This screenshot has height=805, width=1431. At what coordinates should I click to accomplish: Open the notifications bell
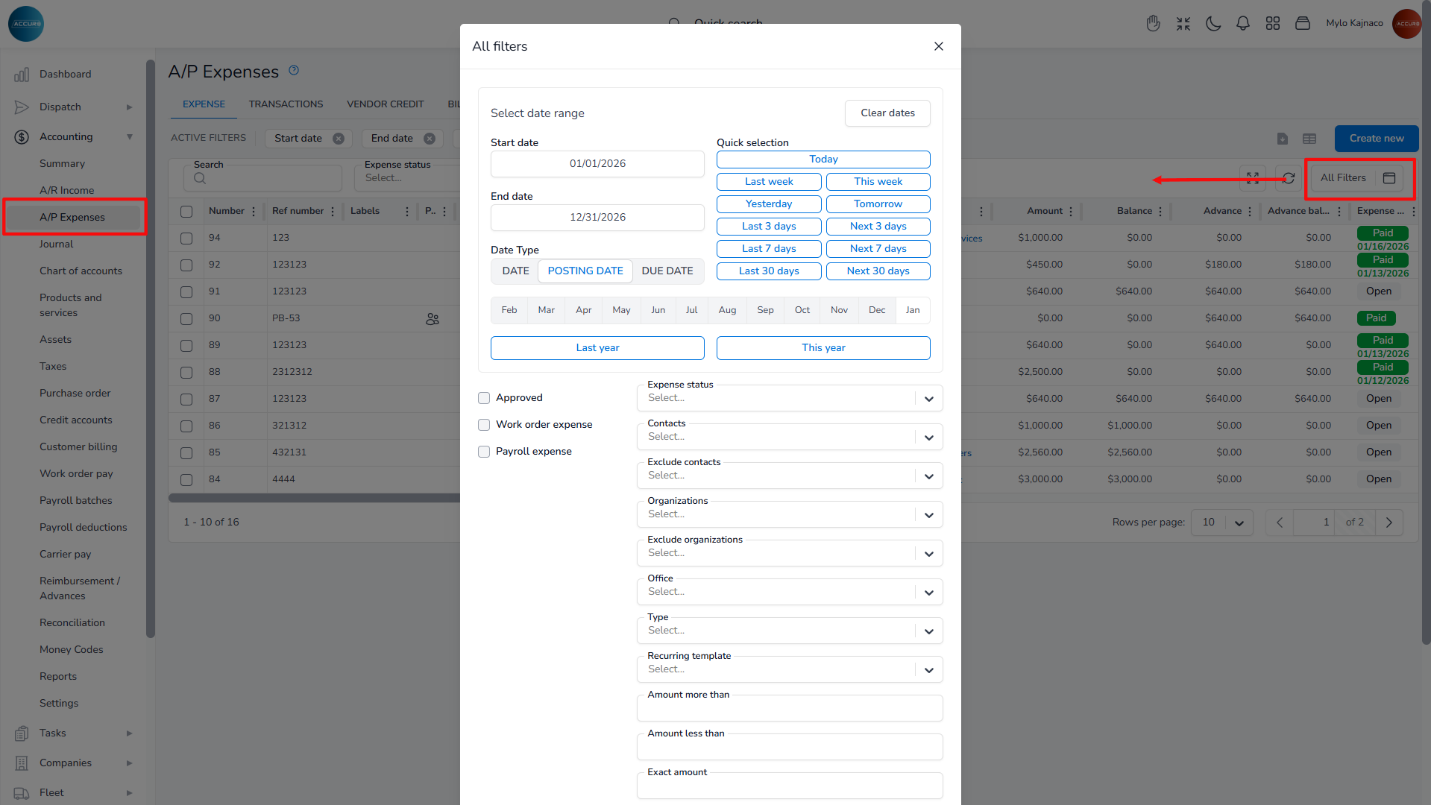(x=1243, y=23)
